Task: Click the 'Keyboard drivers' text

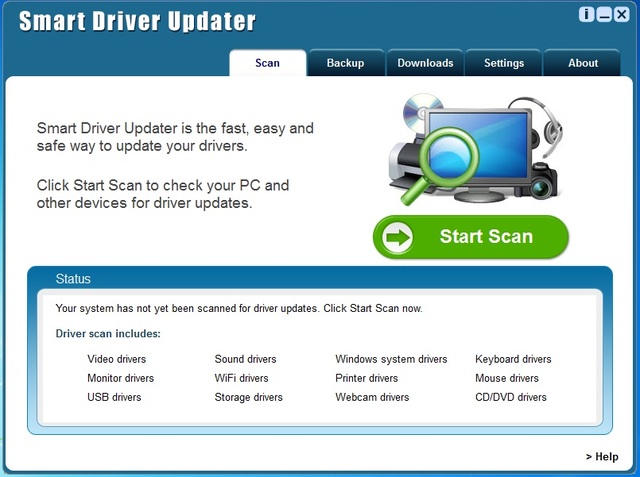Action: [x=513, y=359]
